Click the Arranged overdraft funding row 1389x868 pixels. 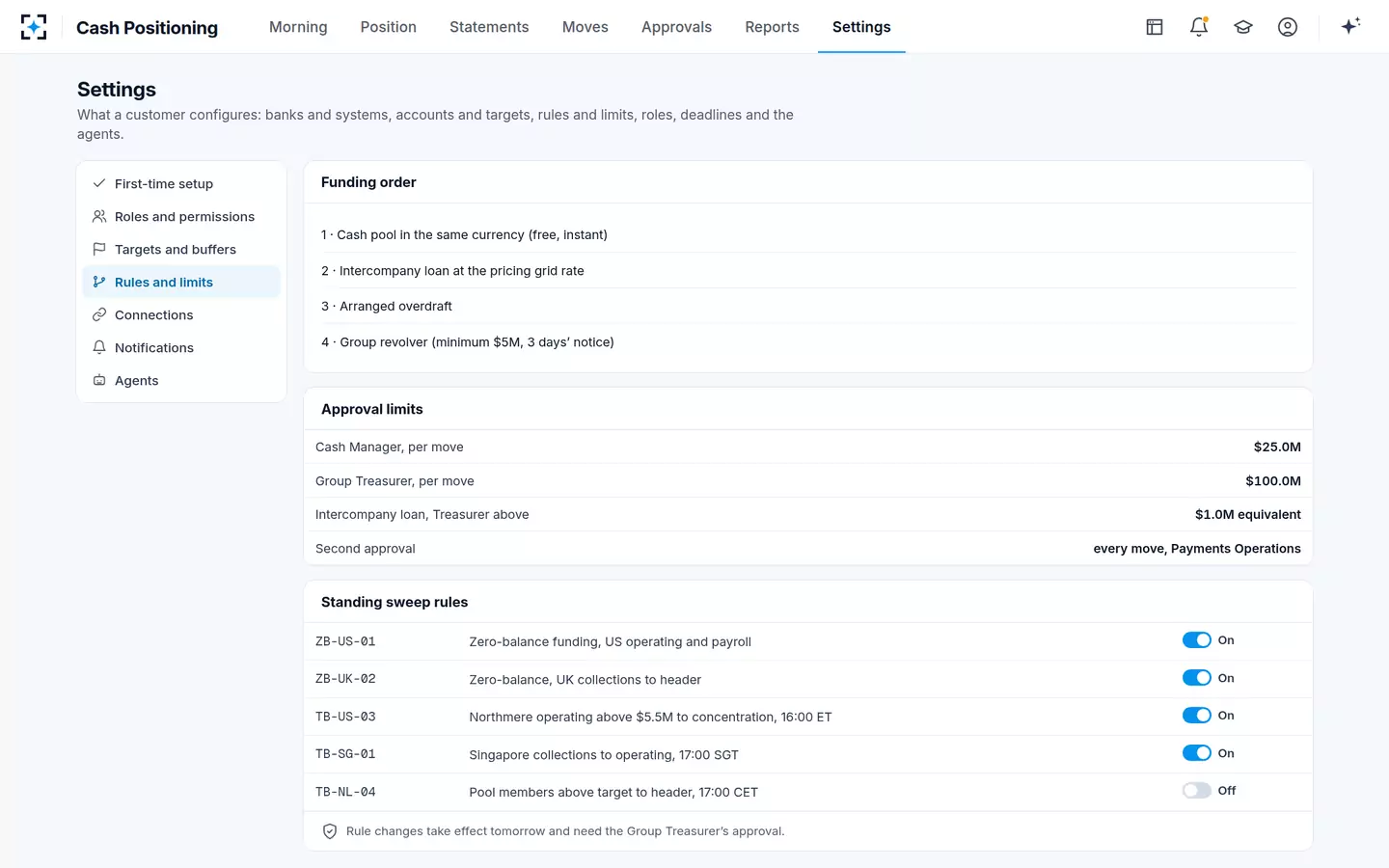(808, 306)
